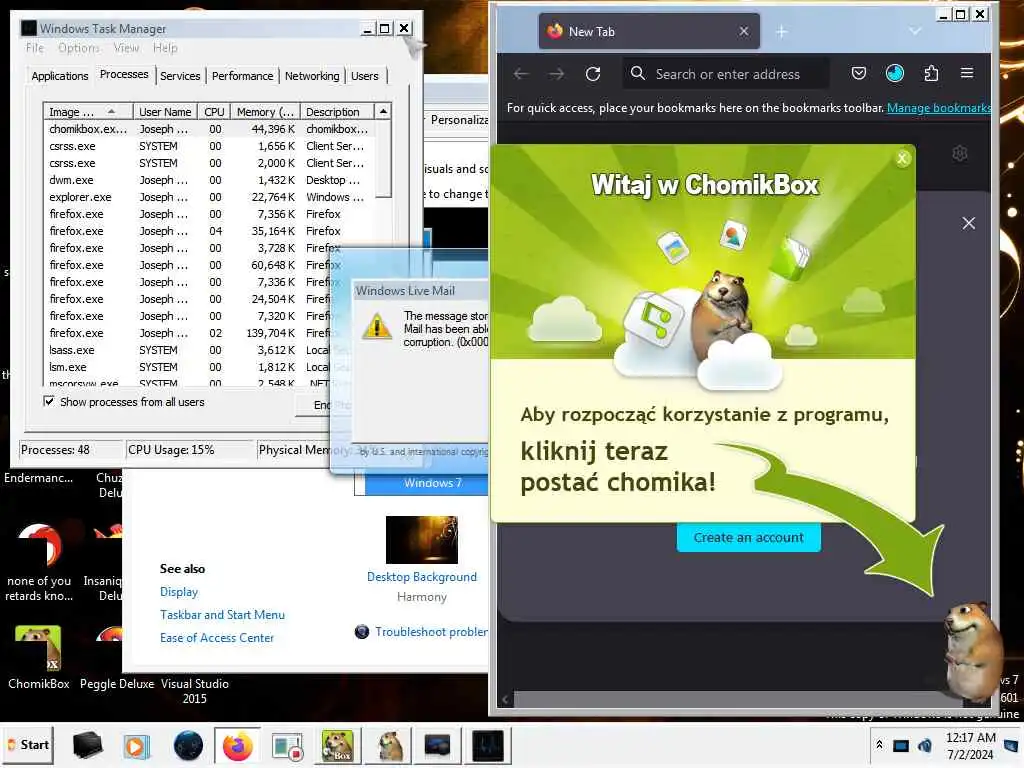Open a new Firefox tab with plus

[782, 31]
